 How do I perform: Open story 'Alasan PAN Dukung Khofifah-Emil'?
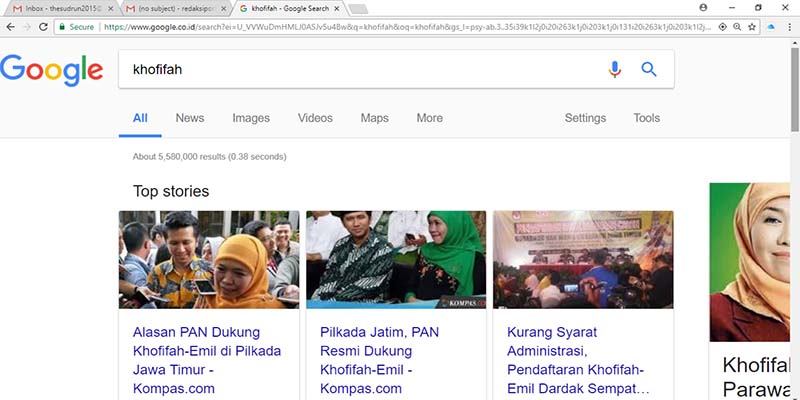coord(207,360)
